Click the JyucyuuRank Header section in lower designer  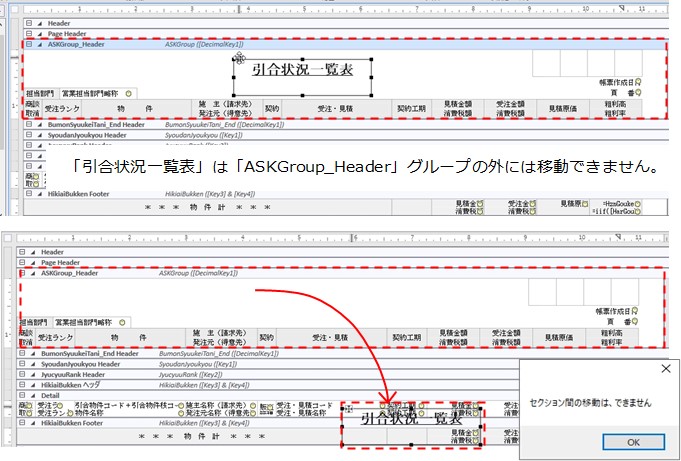pos(80,375)
